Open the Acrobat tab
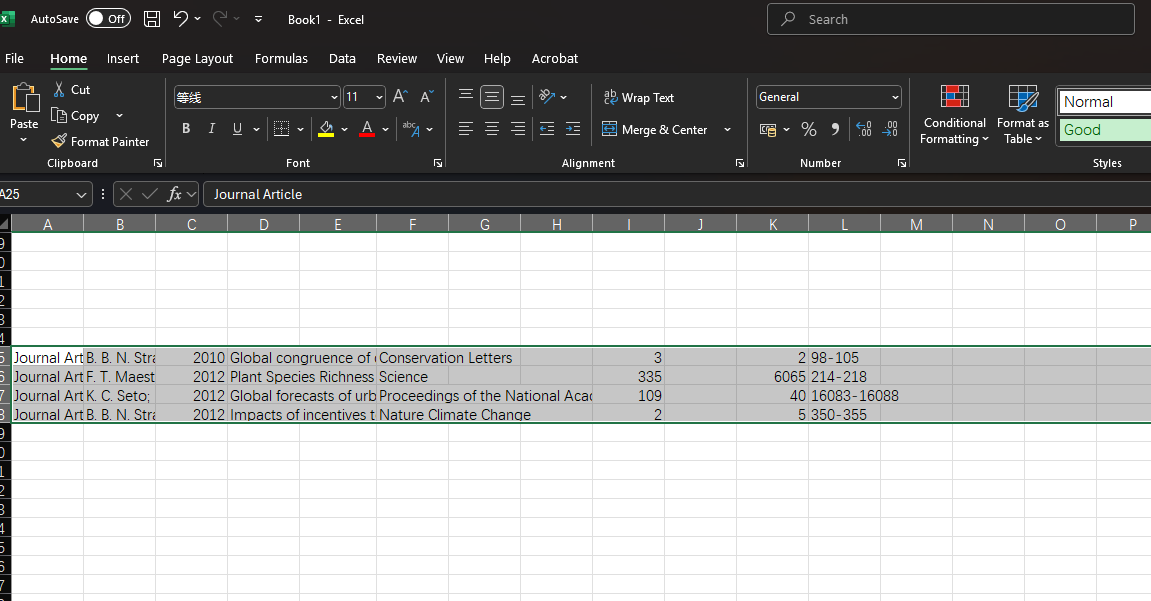 555,59
